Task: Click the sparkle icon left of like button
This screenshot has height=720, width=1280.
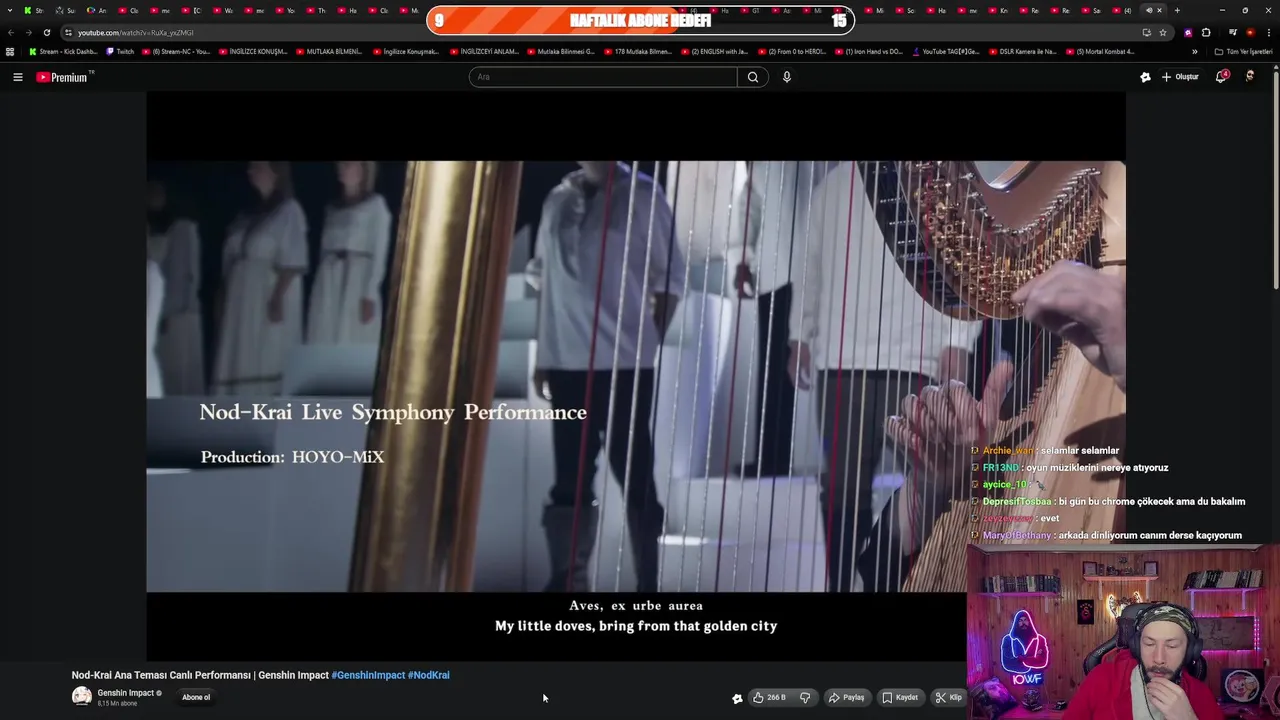Action: (737, 698)
